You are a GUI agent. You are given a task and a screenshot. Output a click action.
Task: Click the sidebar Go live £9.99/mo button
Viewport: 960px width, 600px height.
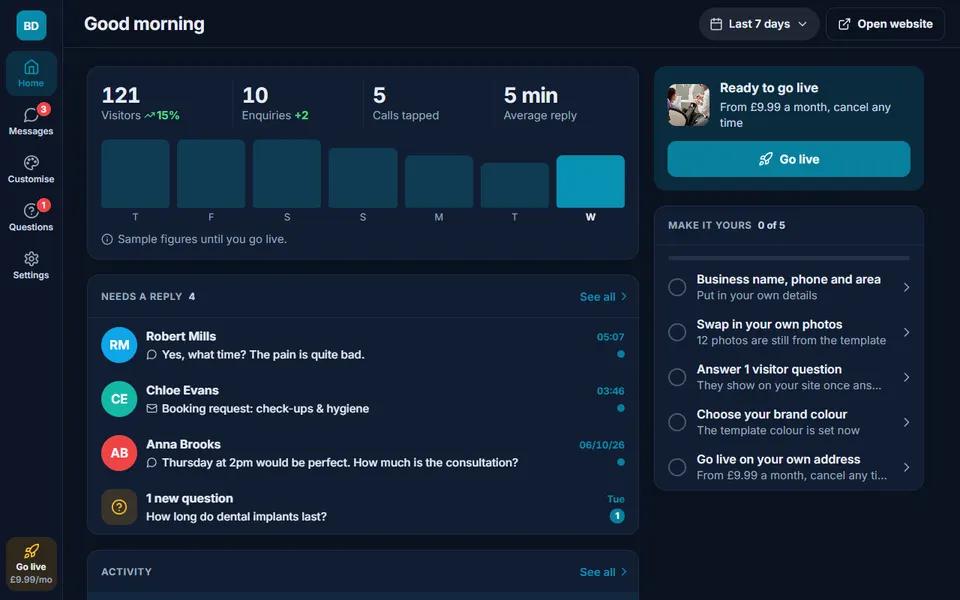[31, 564]
